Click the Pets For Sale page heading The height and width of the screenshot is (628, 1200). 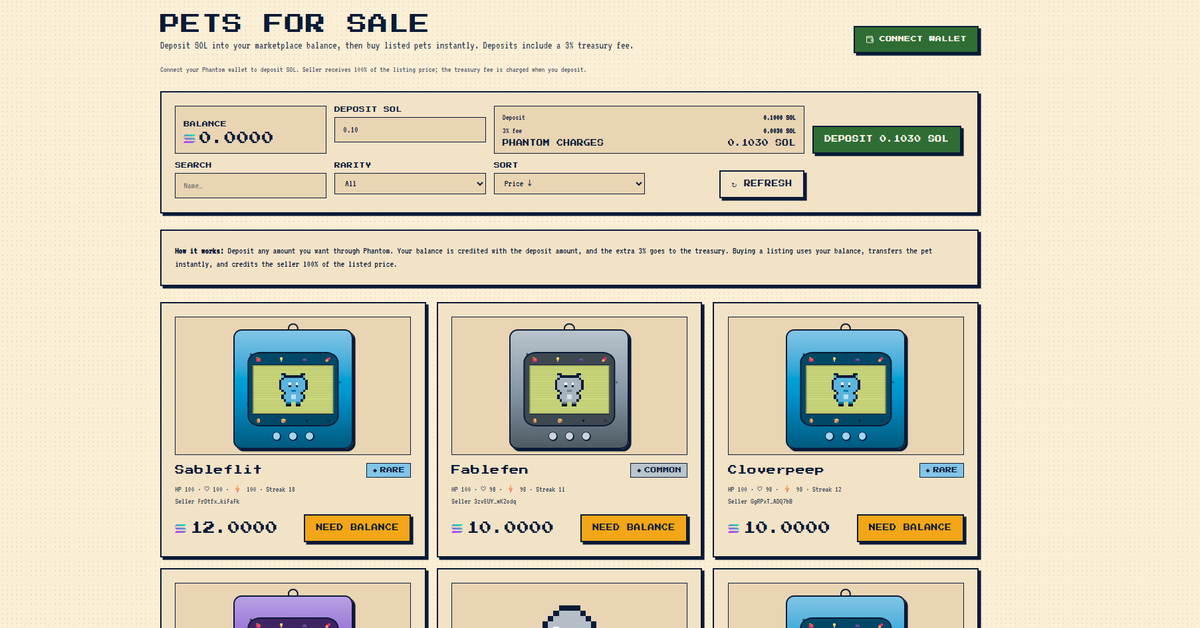294,23
